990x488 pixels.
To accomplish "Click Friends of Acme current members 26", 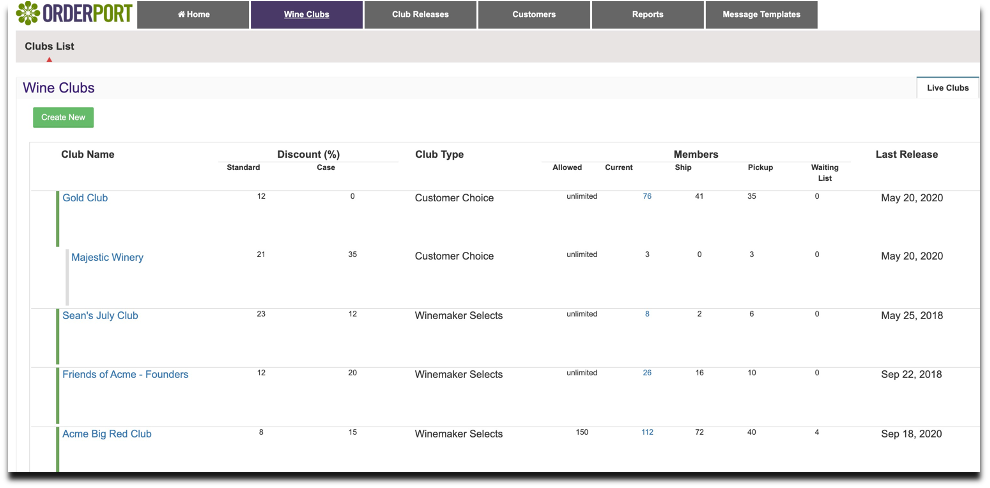I will coord(647,372).
